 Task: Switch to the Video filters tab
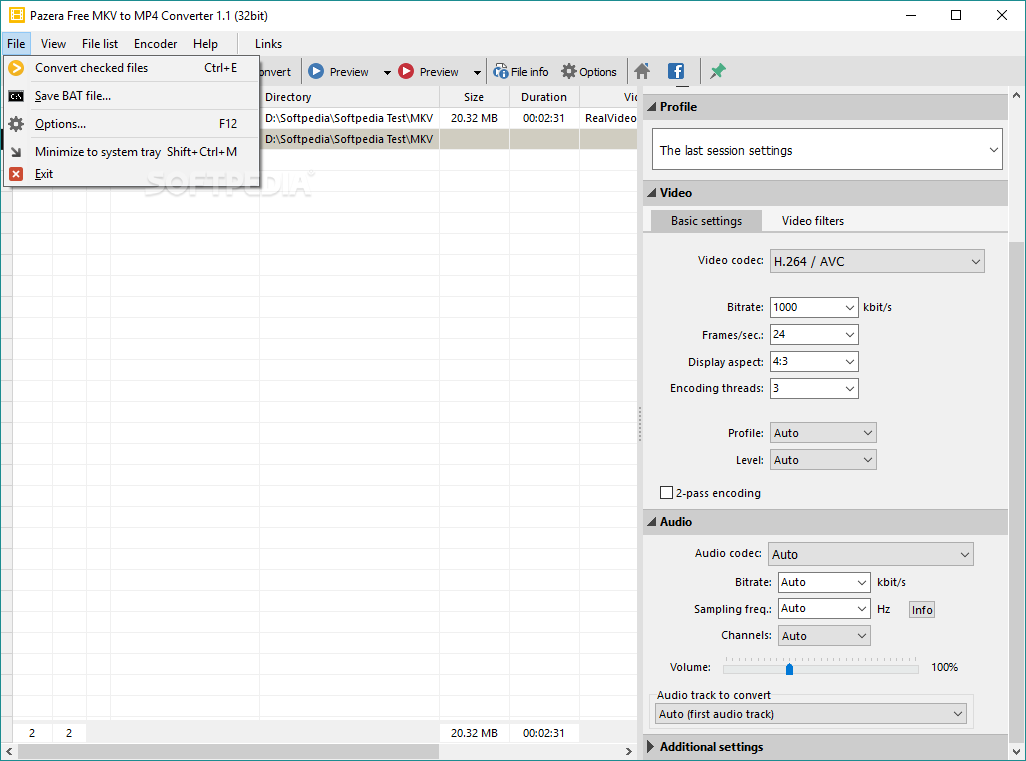(x=813, y=221)
